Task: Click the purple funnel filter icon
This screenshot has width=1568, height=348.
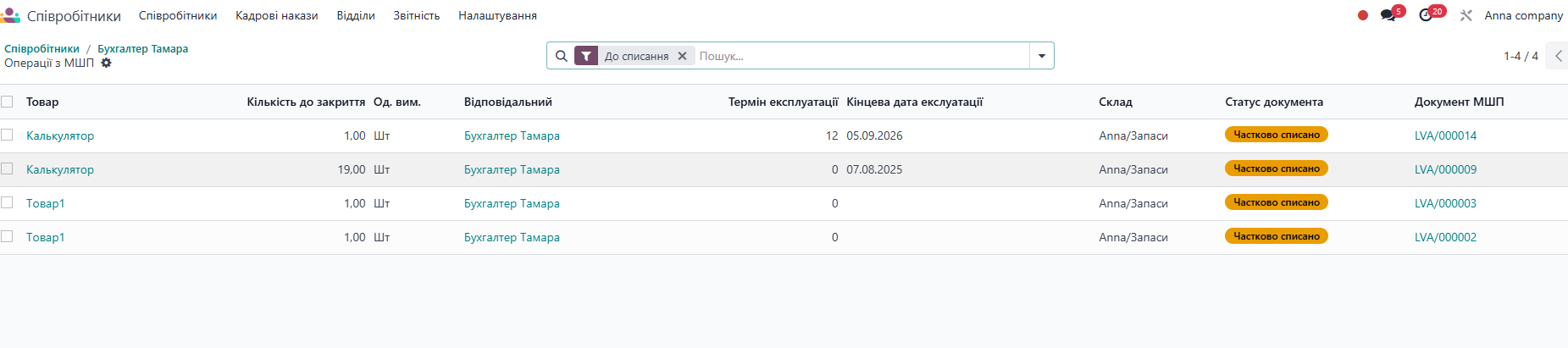Action: point(586,56)
